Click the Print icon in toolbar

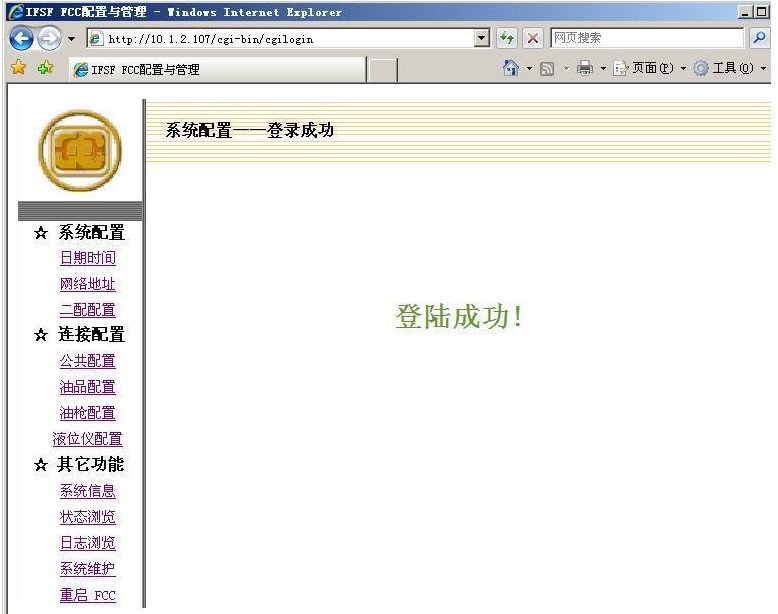point(585,68)
